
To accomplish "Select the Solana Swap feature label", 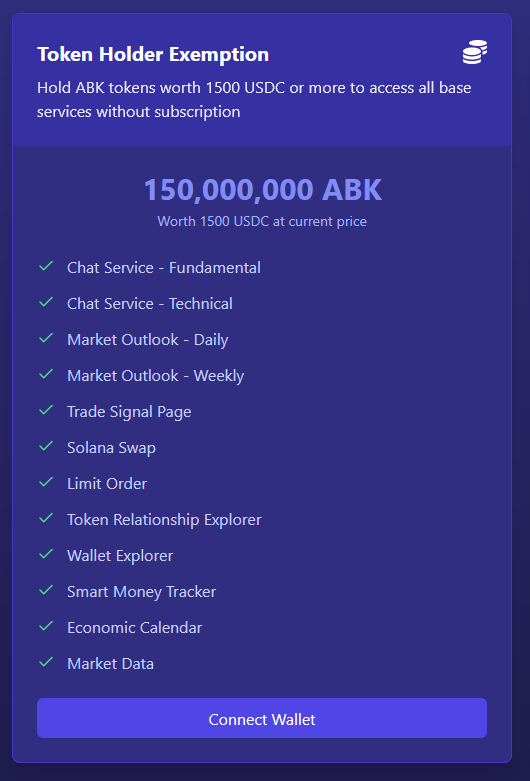I will pyautogui.click(x=112, y=448).
